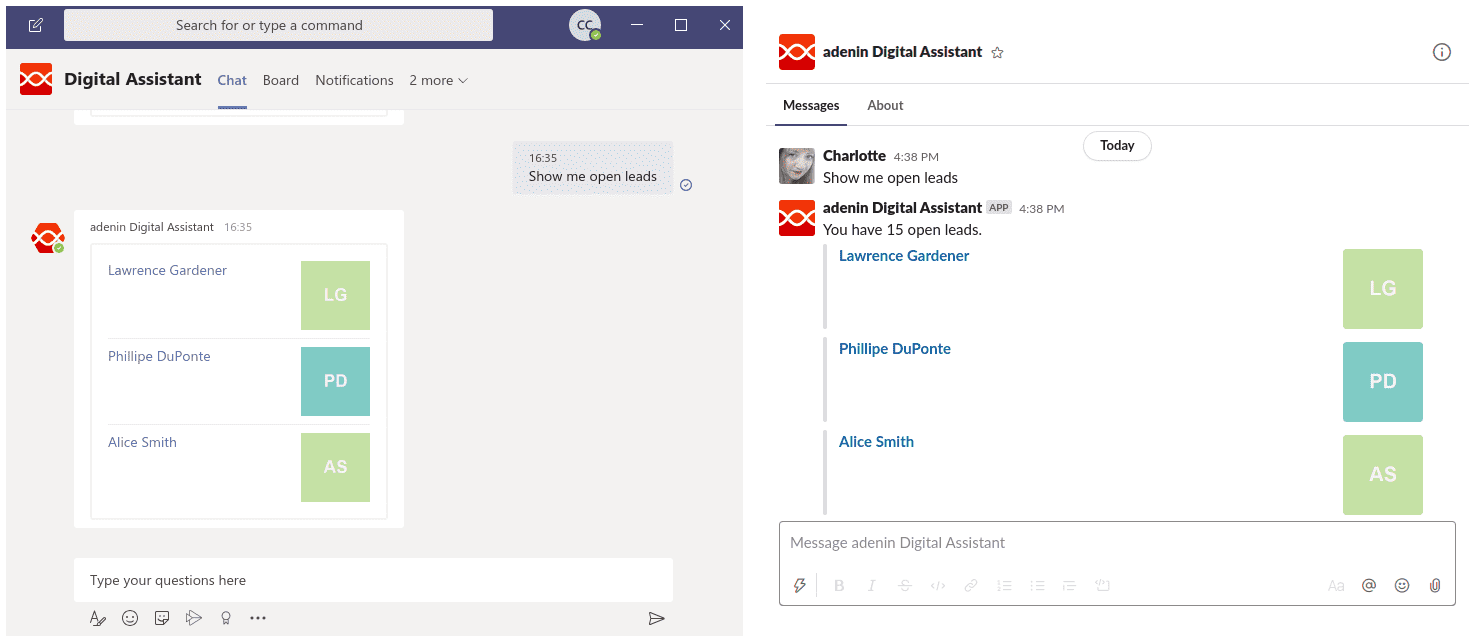Viewport: 1478px width, 644px height.
Task: Click the 'You have 15 open leads.' text
Action: click(902, 230)
